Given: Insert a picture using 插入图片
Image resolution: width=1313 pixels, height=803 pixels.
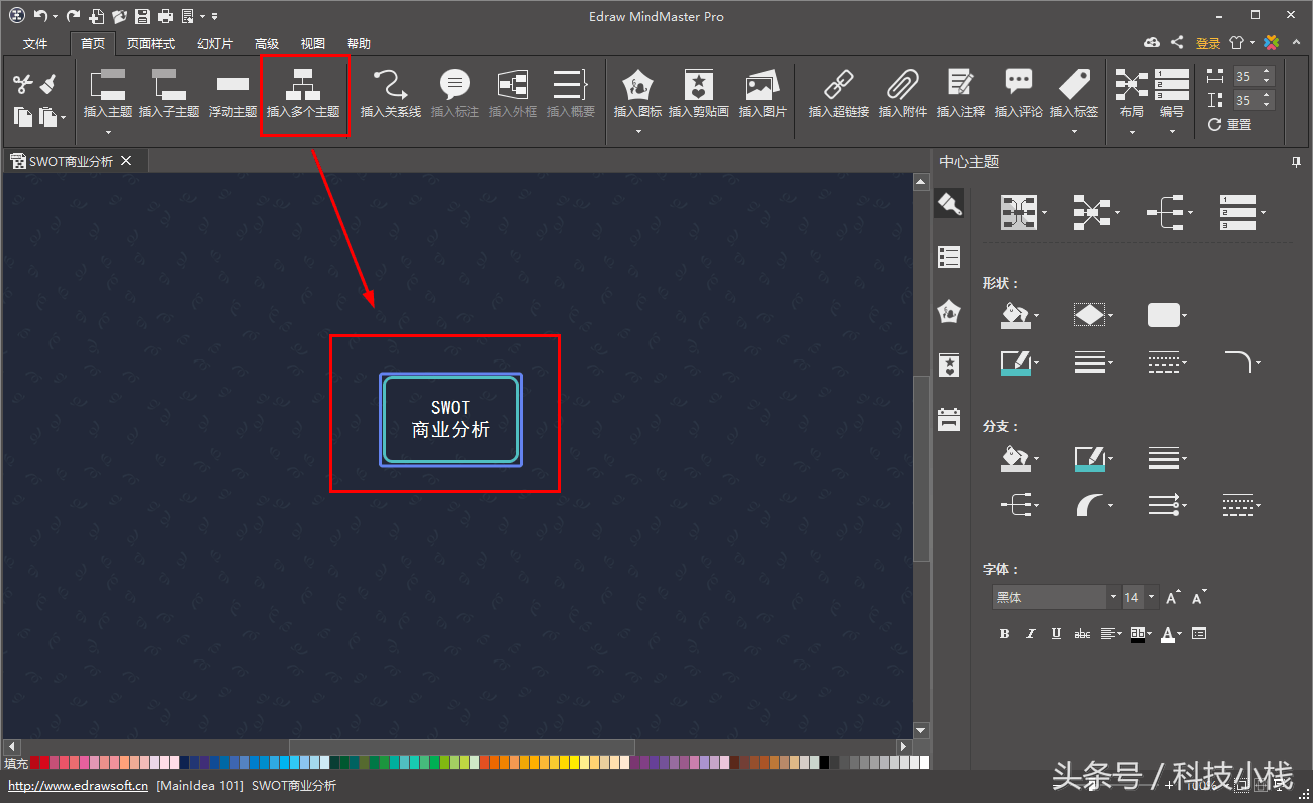Looking at the screenshot, I should (x=762, y=94).
